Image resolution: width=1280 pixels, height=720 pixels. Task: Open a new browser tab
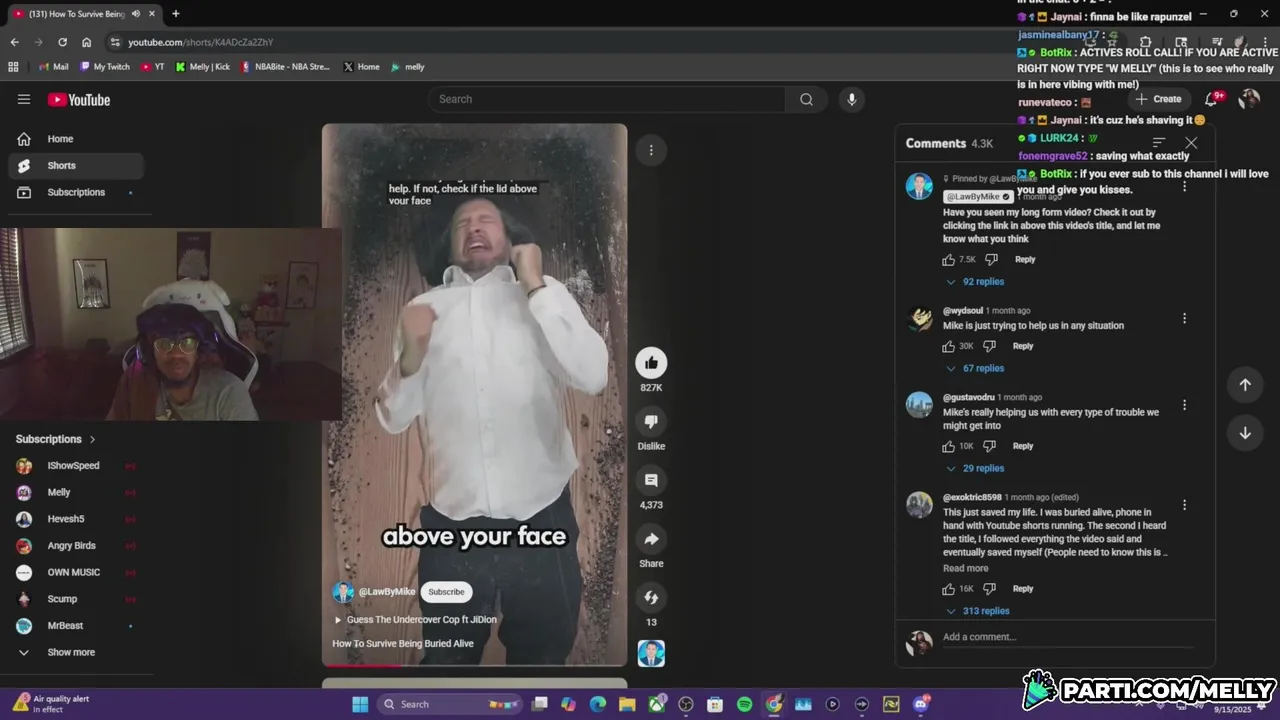click(x=175, y=14)
